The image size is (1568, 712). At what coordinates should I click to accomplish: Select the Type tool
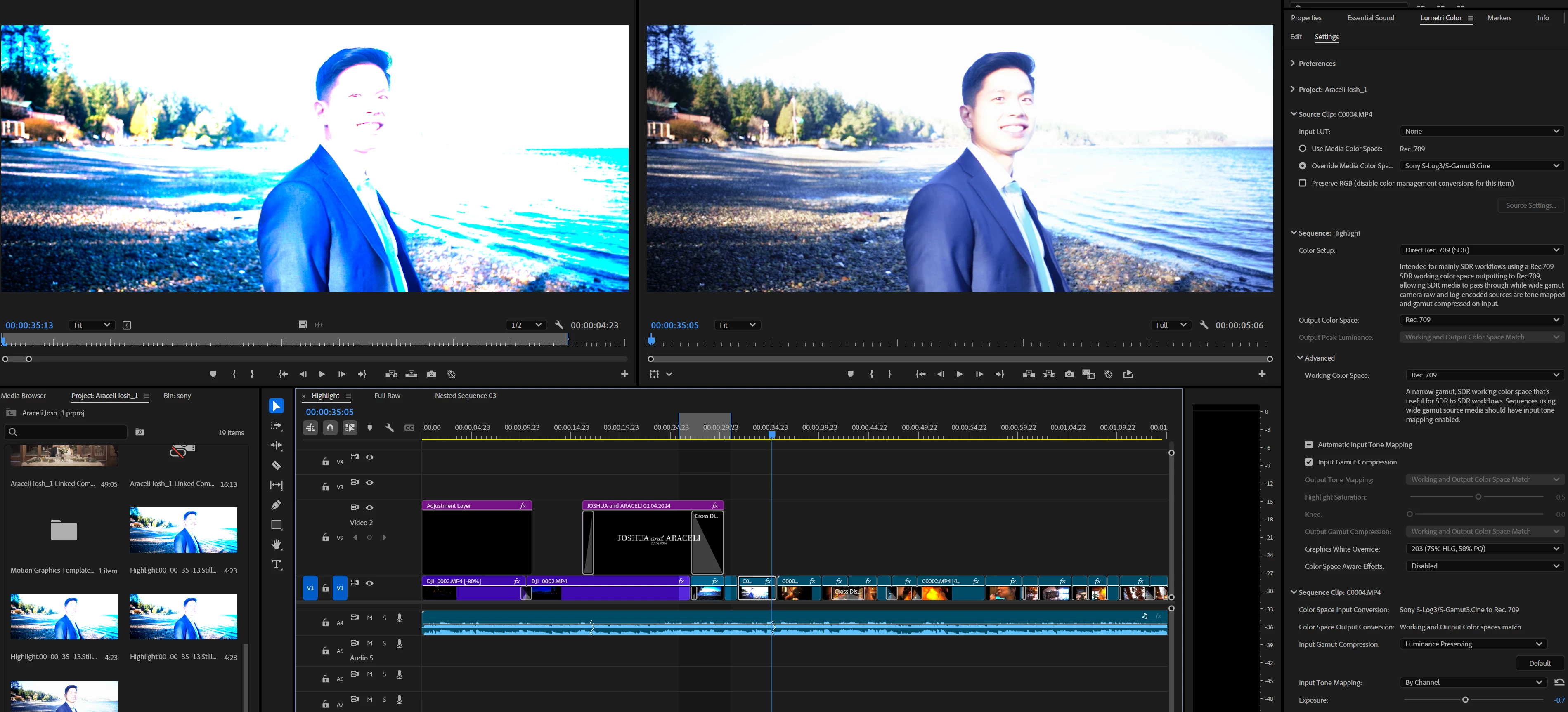277,565
